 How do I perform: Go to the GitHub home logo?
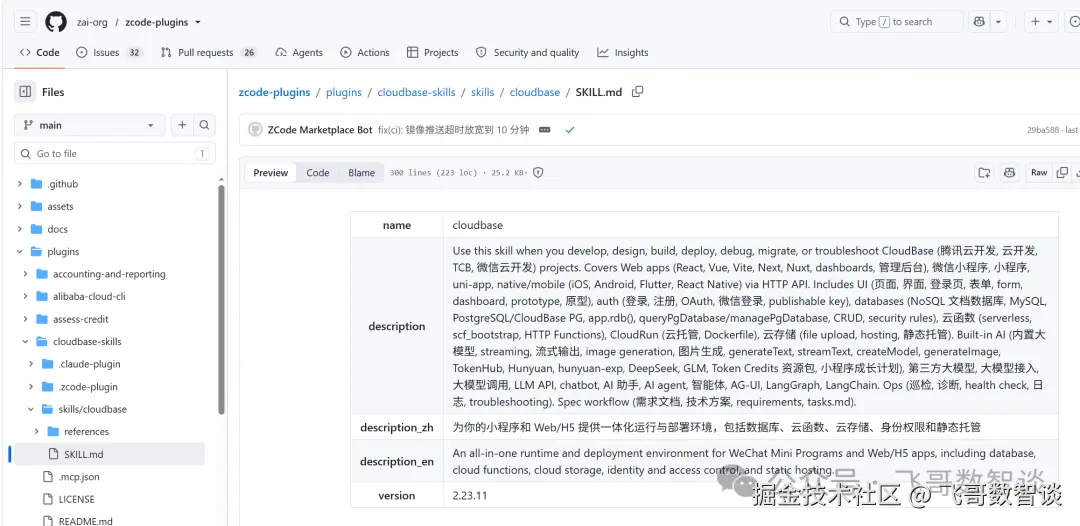click(x=56, y=22)
